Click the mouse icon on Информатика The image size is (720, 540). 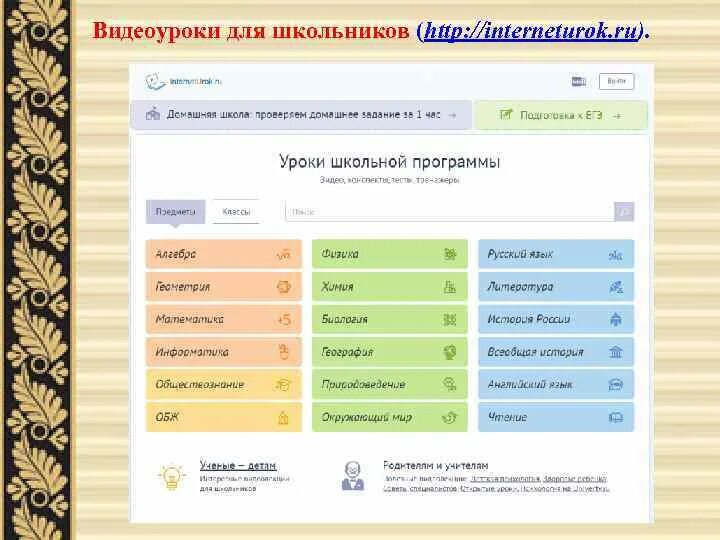click(284, 352)
